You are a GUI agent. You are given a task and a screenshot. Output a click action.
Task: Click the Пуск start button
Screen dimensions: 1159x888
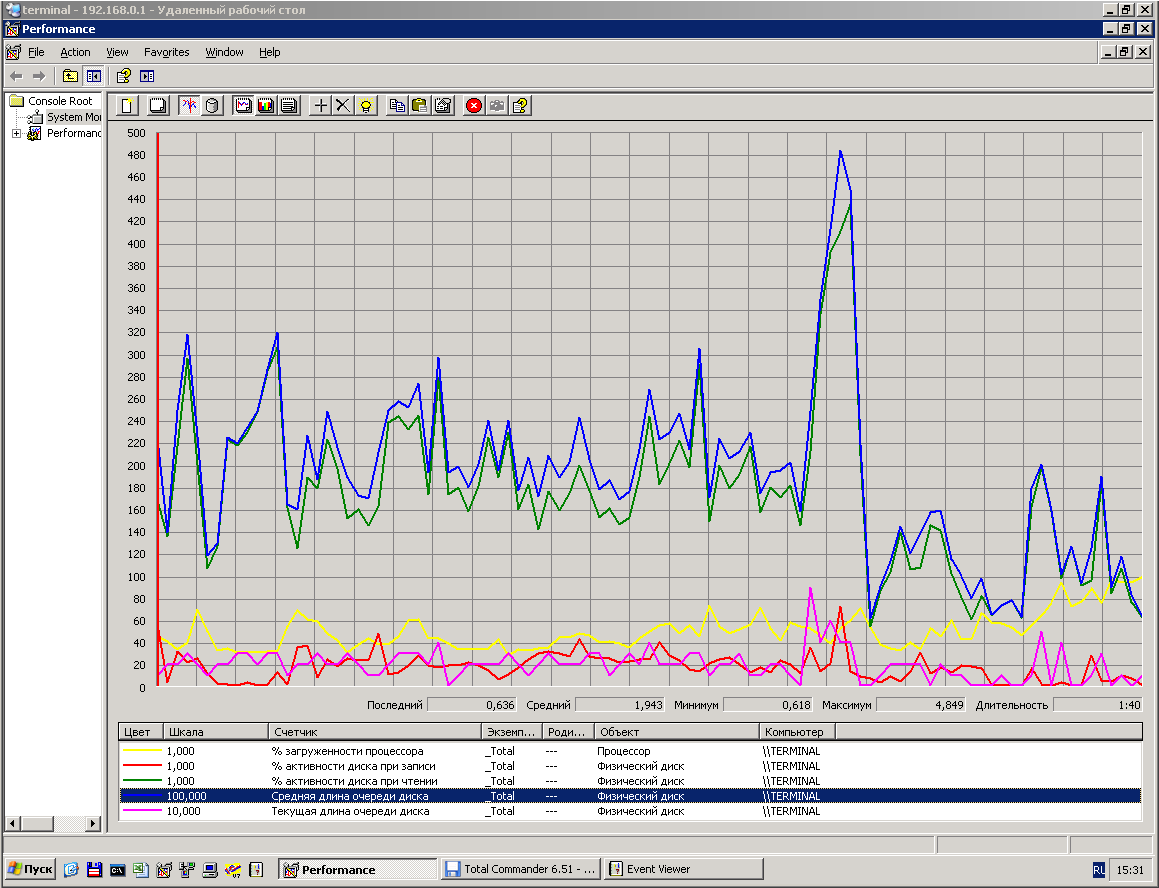(30, 869)
